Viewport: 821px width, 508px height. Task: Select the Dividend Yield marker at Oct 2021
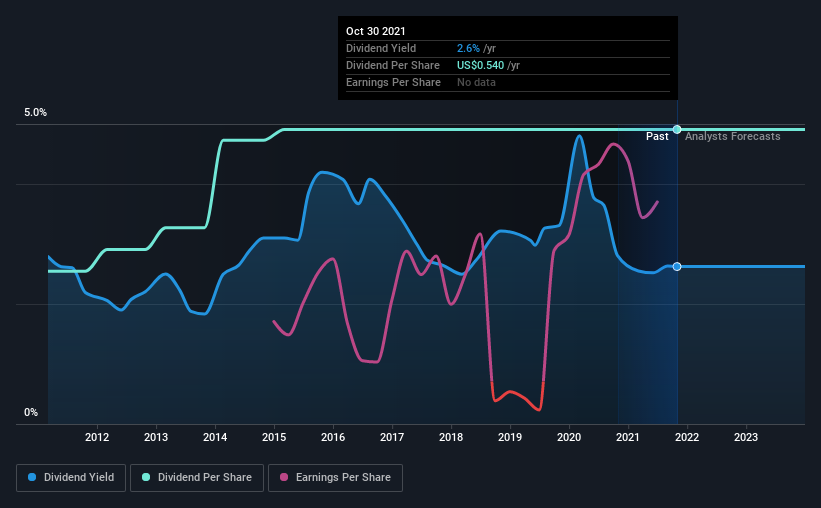(x=677, y=267)
